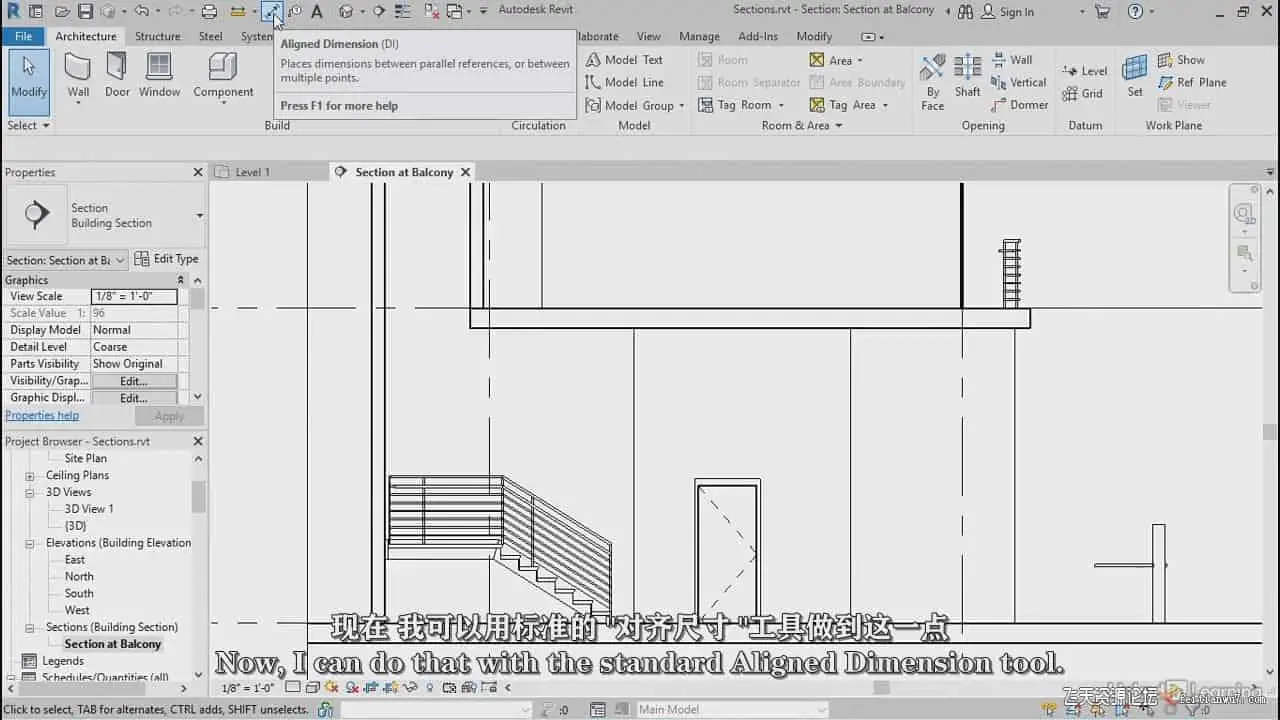Click Show work plane button

click(x=1181, y=60)
